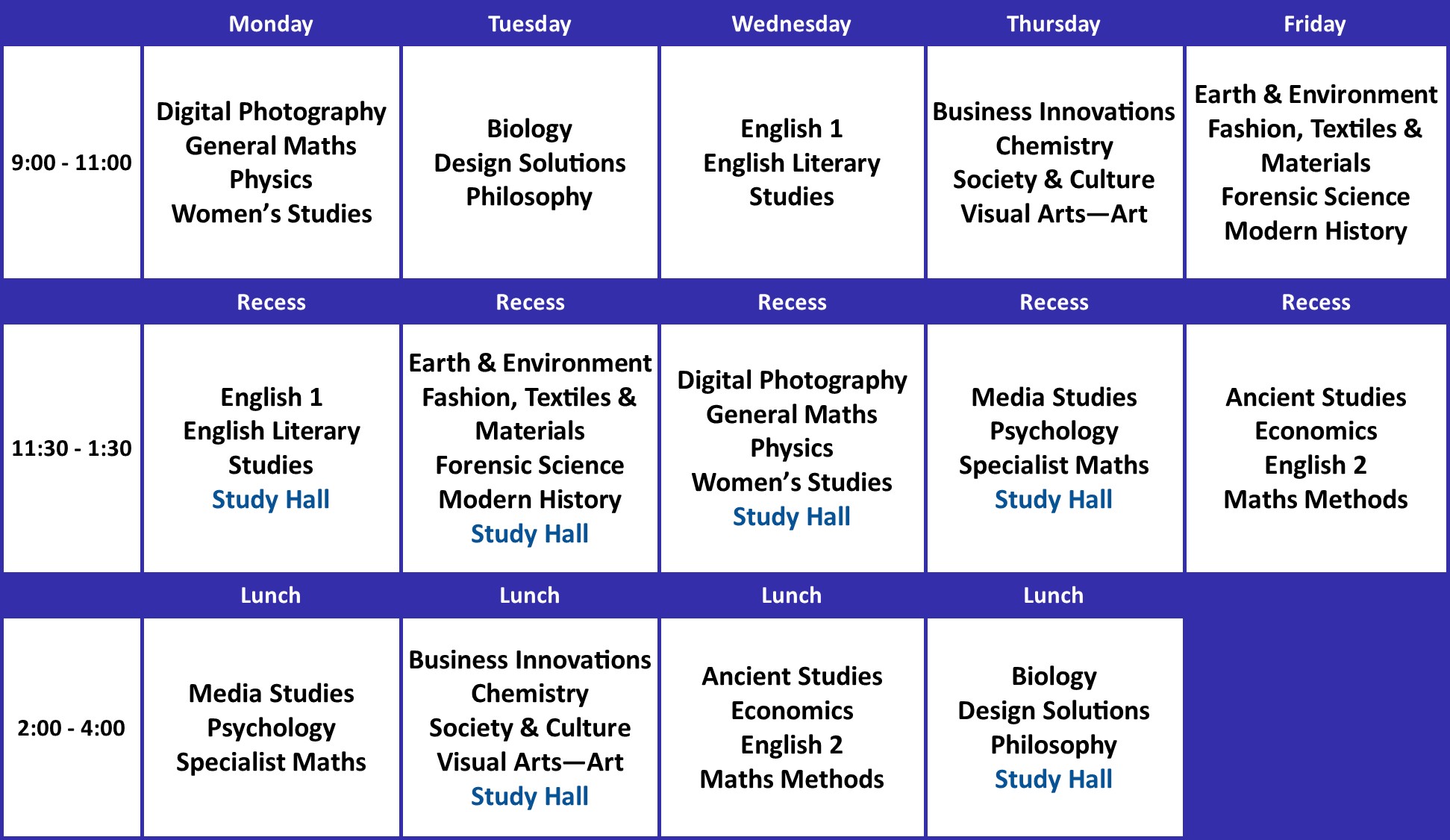Viewport: 1450px width, 840px height.
Task: Click Study Hall below Thursday afternoon Philosophy
Action: click(1053, 779)
